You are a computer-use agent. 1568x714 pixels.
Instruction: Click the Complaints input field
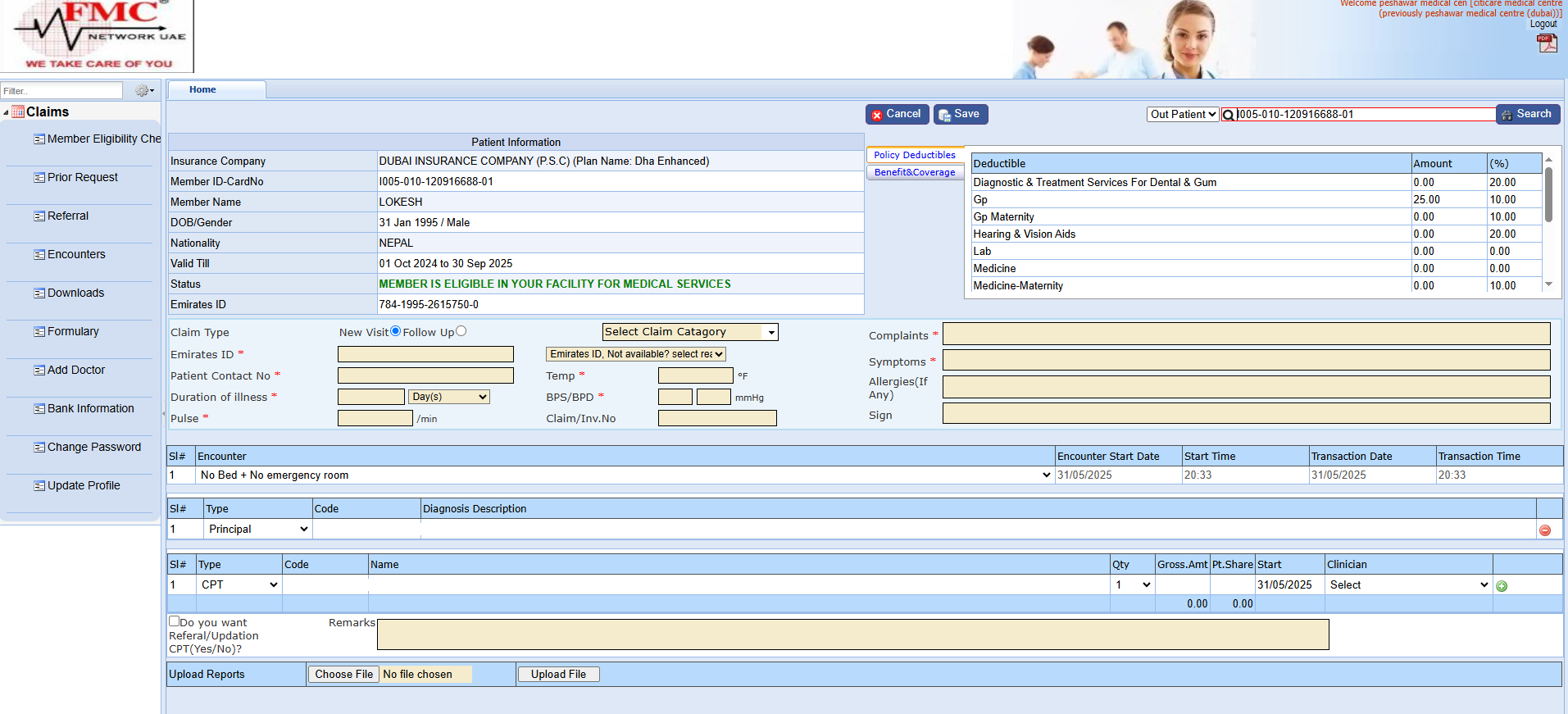tap(1246, 334)
